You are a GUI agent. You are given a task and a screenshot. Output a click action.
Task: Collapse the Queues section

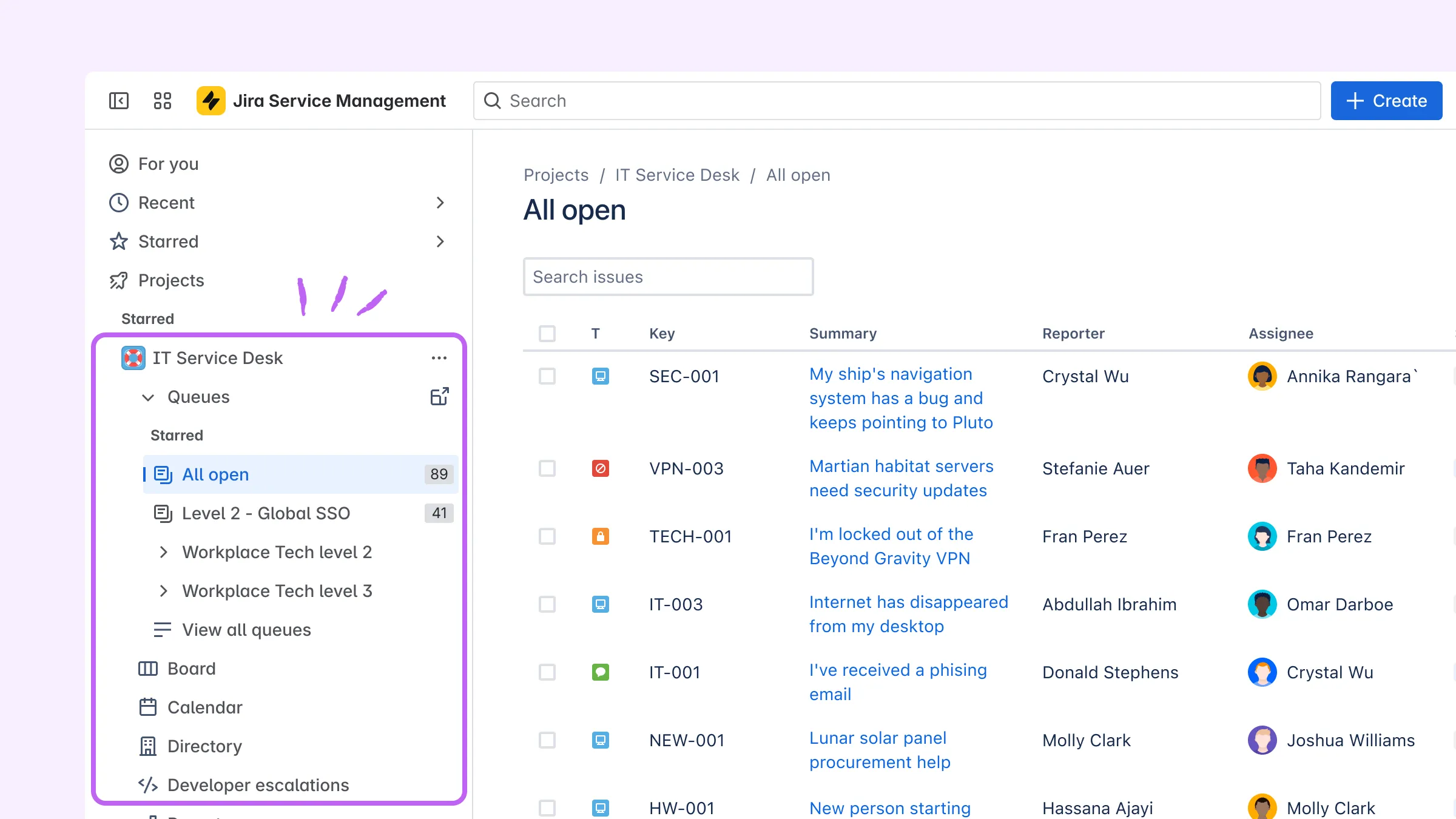pyautogui.click(x=147, y=397)
